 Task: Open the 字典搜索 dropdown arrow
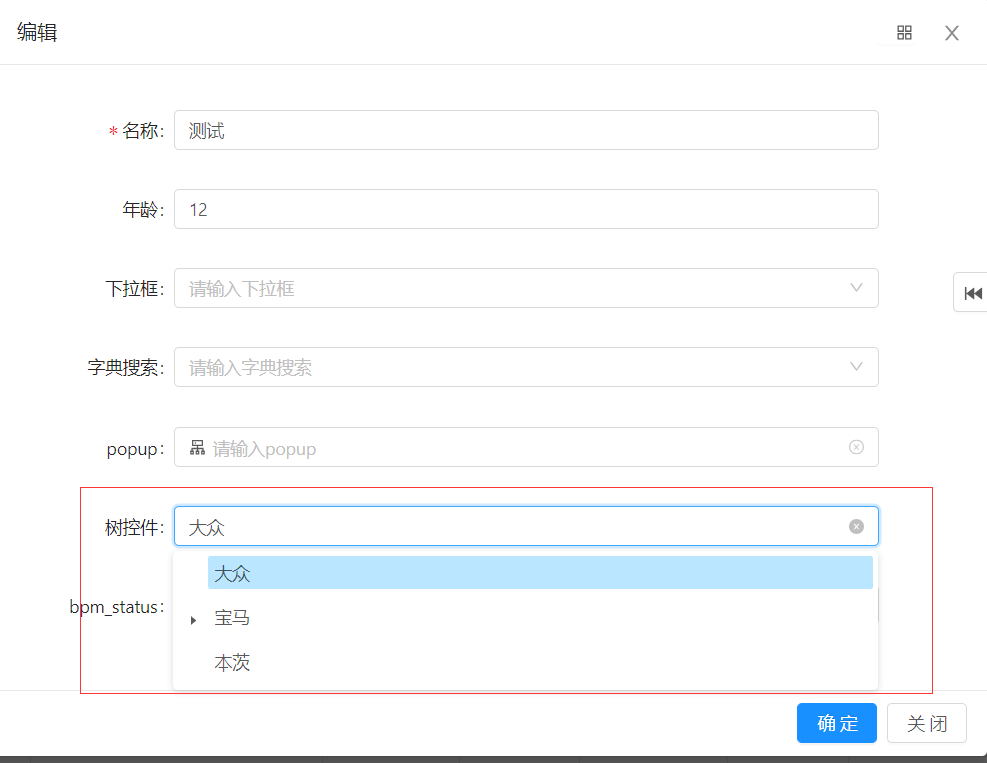coord(856,366)
